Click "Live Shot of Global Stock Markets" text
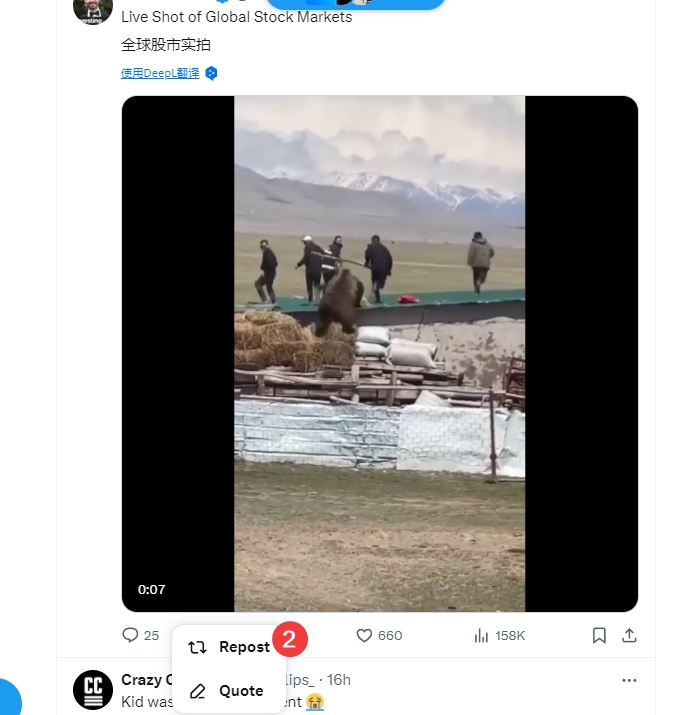This screenshot has height=715, width=675. pyautogui.click(x=236, y=17)
